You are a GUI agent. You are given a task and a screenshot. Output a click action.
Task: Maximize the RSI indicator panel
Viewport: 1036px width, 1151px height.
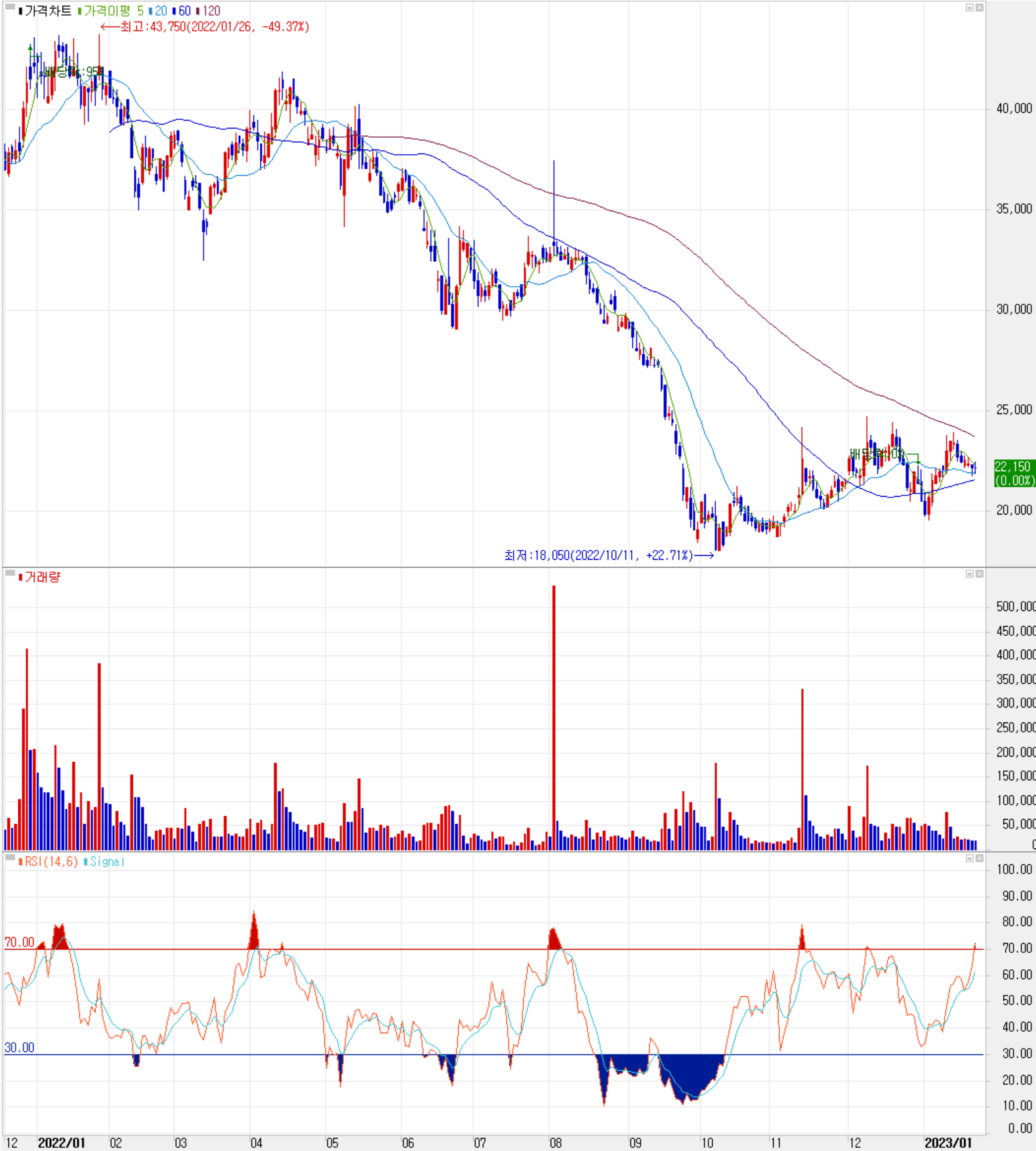(969, 858)
